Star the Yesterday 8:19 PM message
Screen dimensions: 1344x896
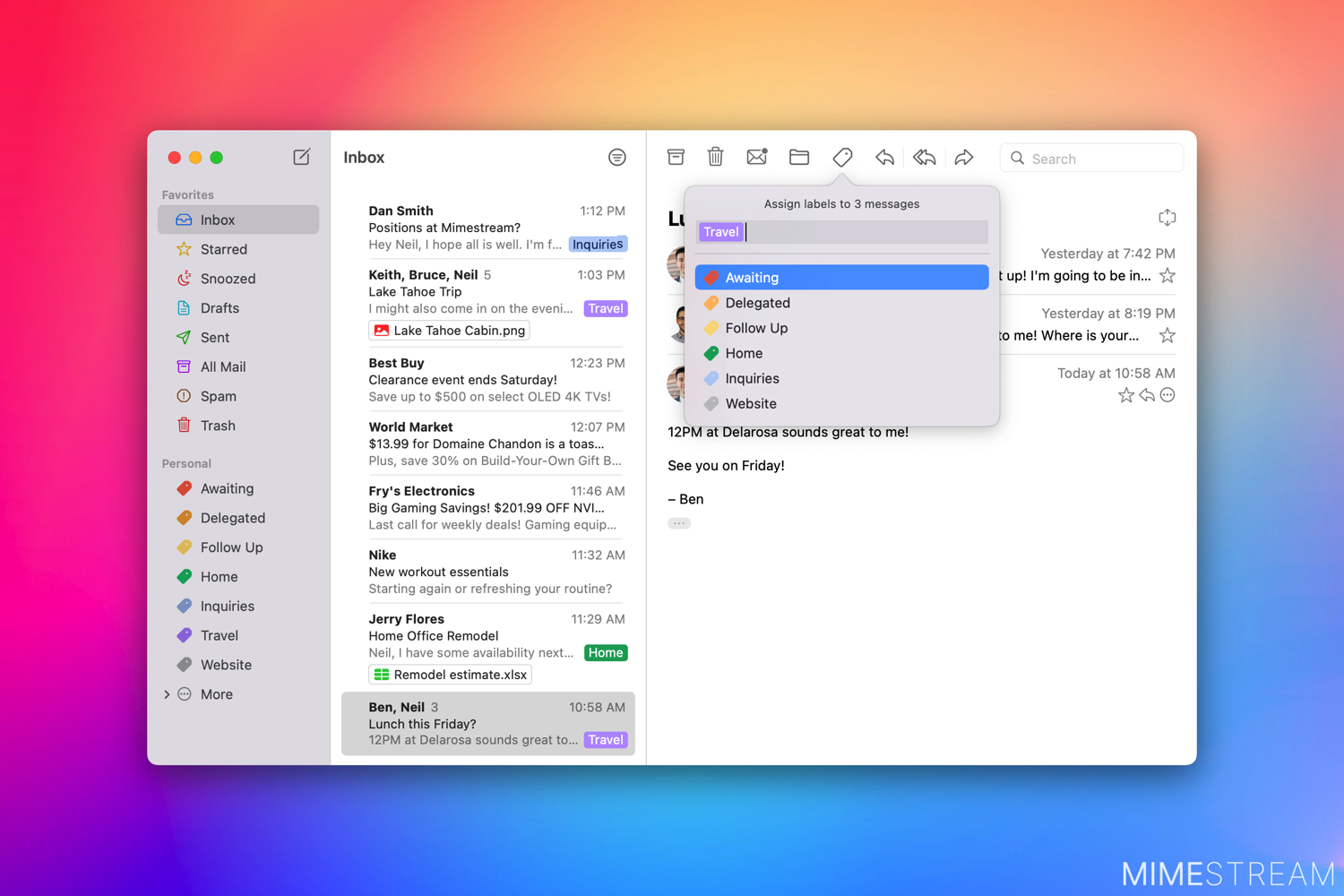click(x=1167, y=336)
